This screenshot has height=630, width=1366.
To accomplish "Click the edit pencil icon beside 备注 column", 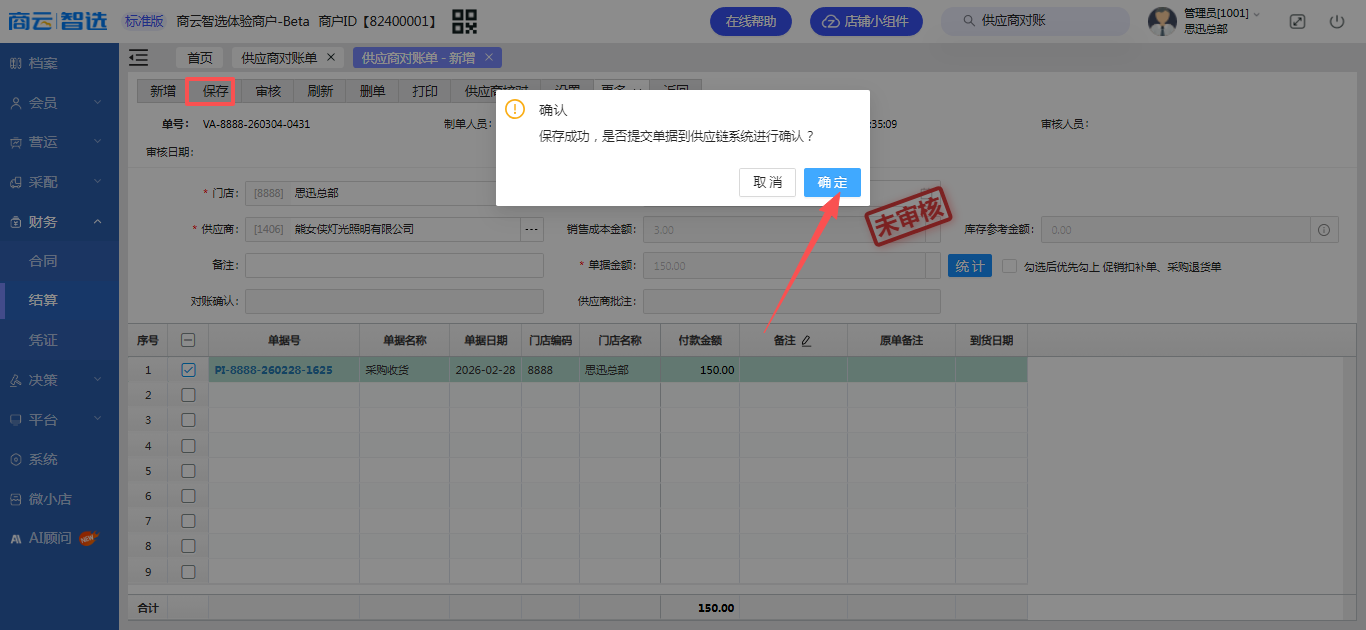I will pos(806,341).
